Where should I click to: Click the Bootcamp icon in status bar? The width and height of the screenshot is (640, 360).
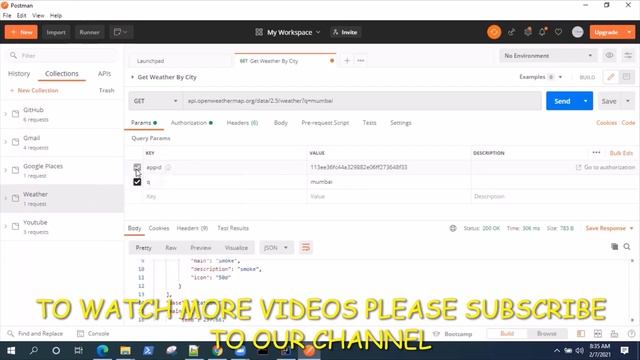pos(436,333)
